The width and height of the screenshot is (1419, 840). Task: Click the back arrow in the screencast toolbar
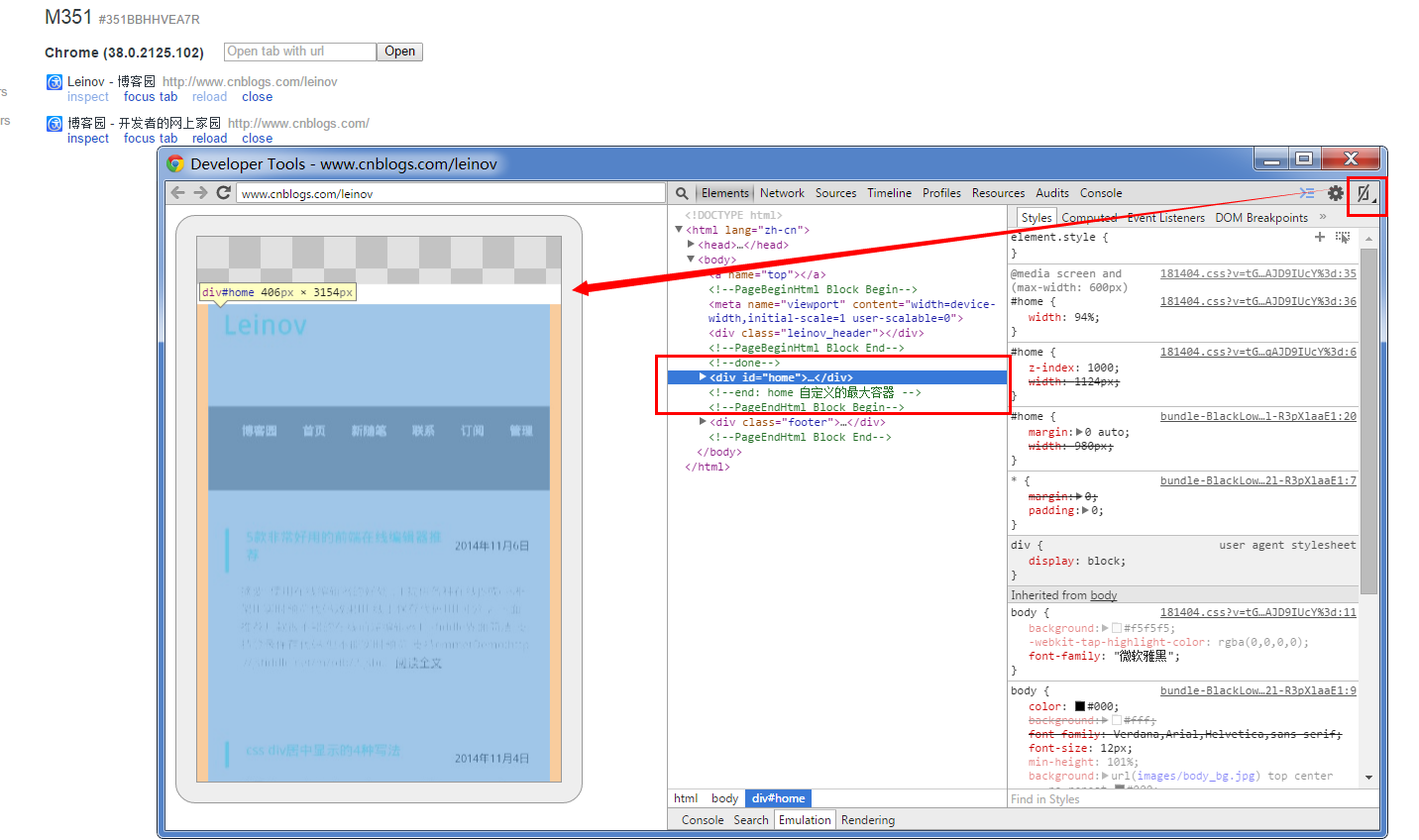(178, 193)
